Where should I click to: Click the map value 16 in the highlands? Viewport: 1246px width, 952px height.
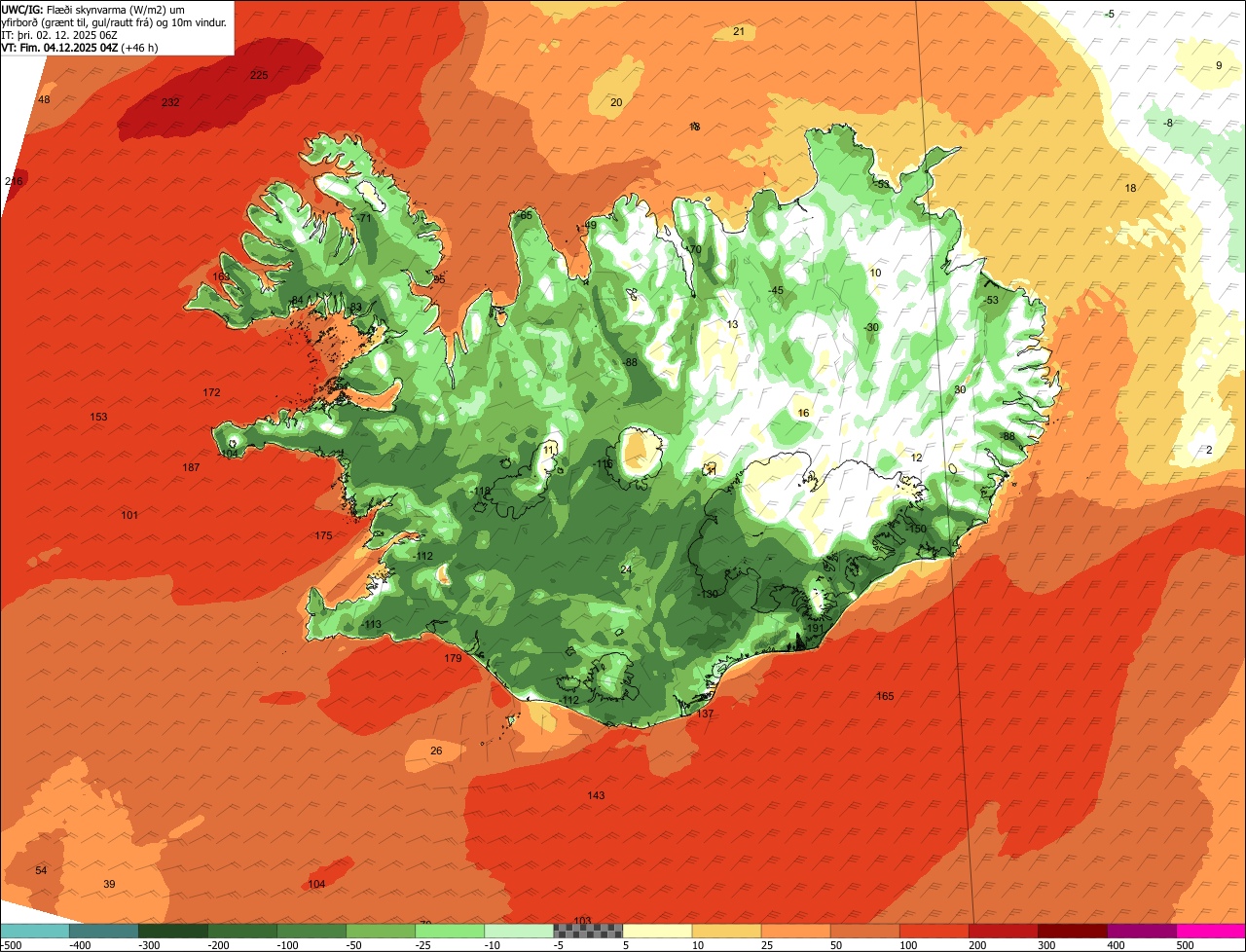point(803,413)
